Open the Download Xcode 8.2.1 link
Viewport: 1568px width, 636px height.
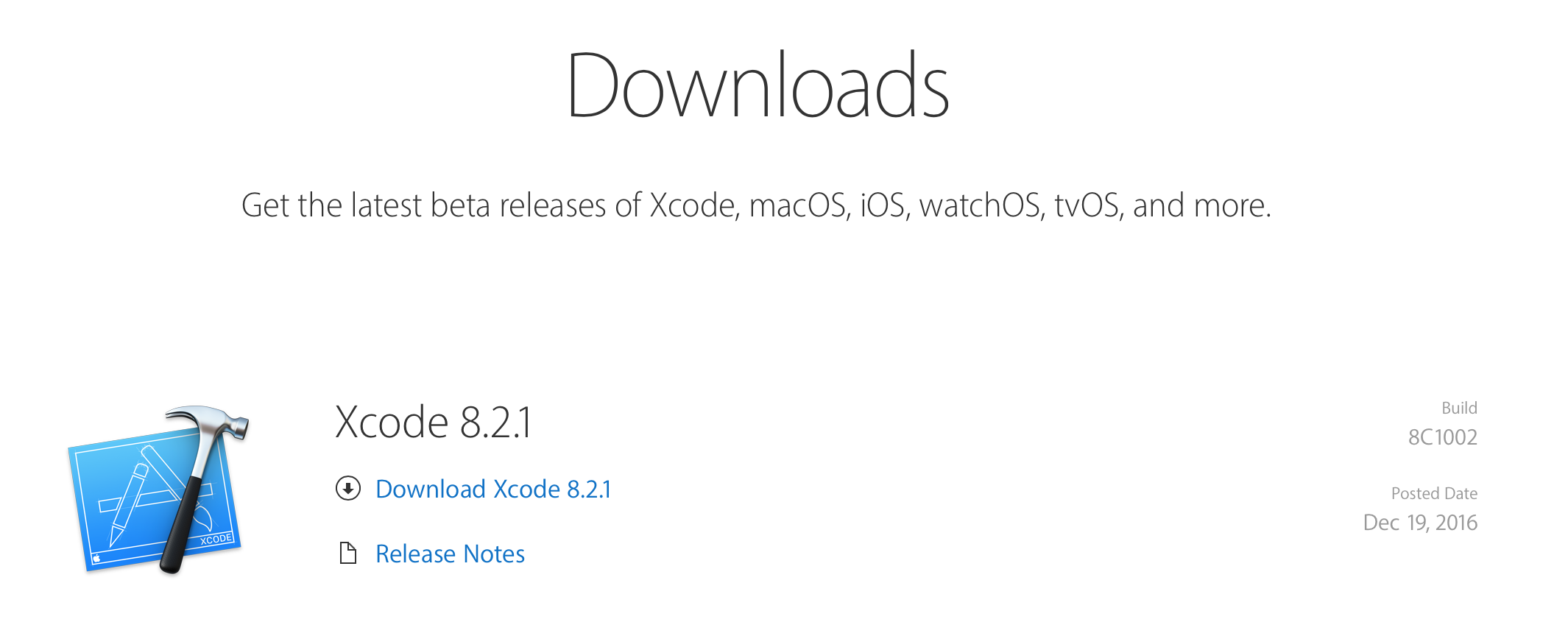tap(493, 489)
